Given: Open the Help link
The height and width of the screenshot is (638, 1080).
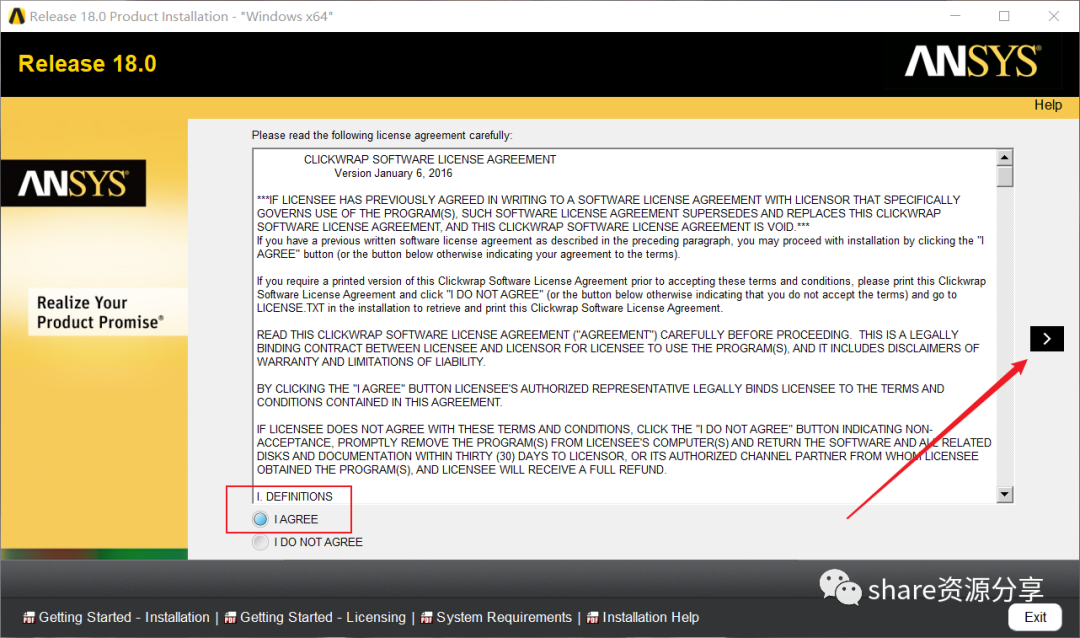Looking at the screenshot, I should click(x=1048, y=105).
